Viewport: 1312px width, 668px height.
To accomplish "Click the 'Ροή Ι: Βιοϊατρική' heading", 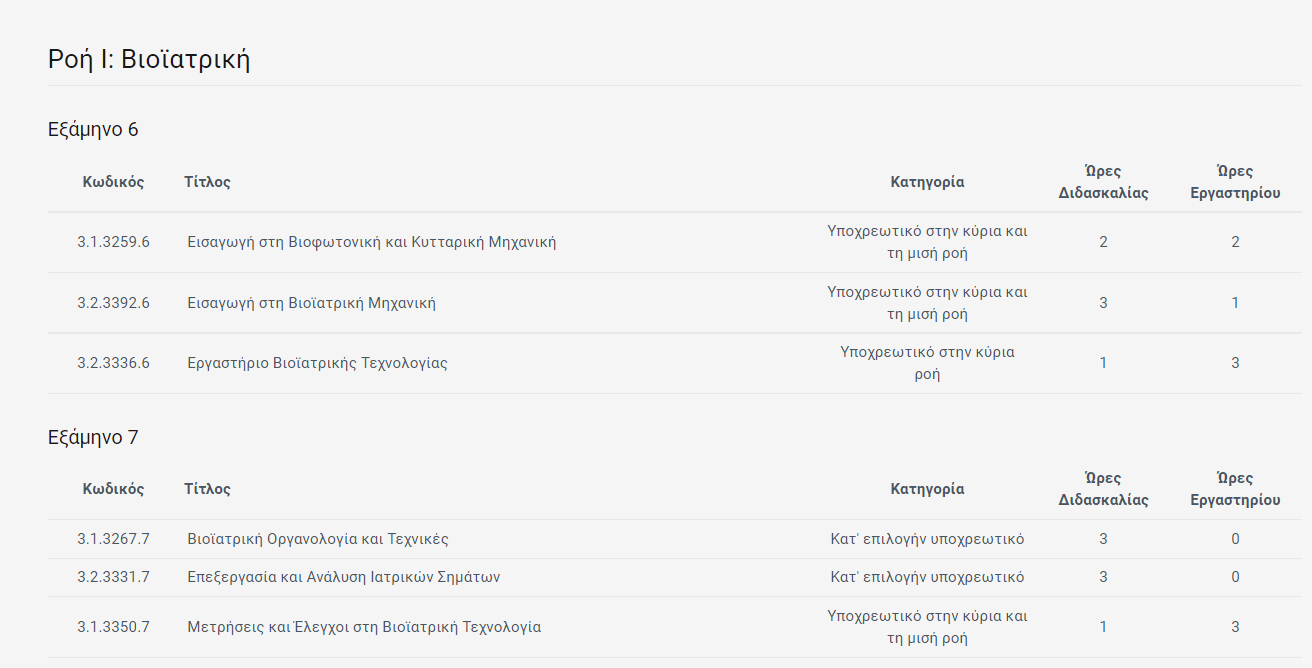I will coord(149,60).
